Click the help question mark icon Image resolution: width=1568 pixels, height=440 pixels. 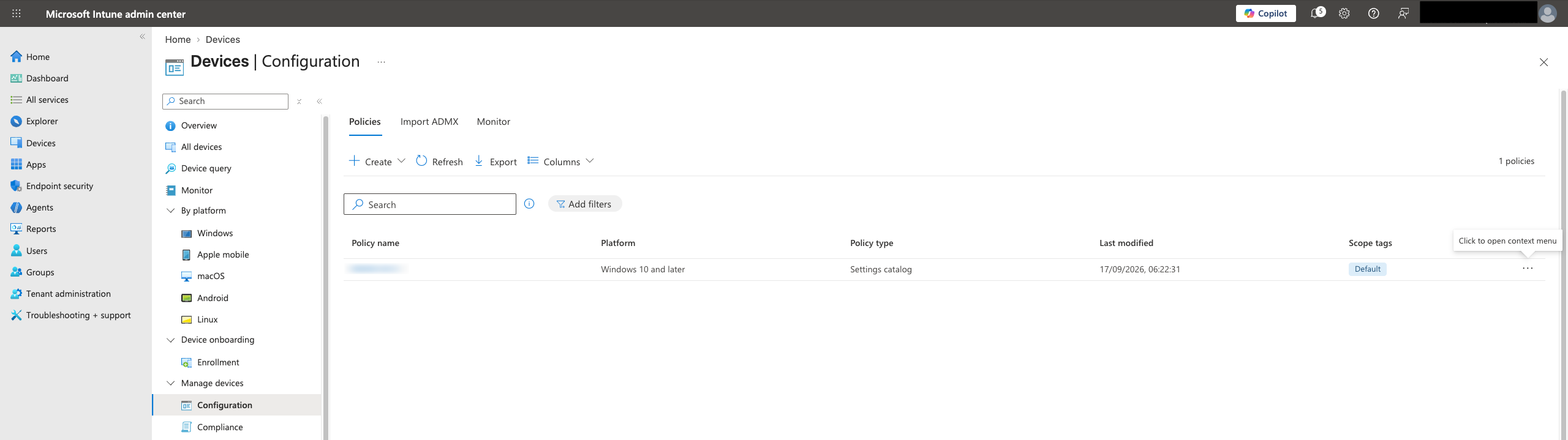[1374, 13]
